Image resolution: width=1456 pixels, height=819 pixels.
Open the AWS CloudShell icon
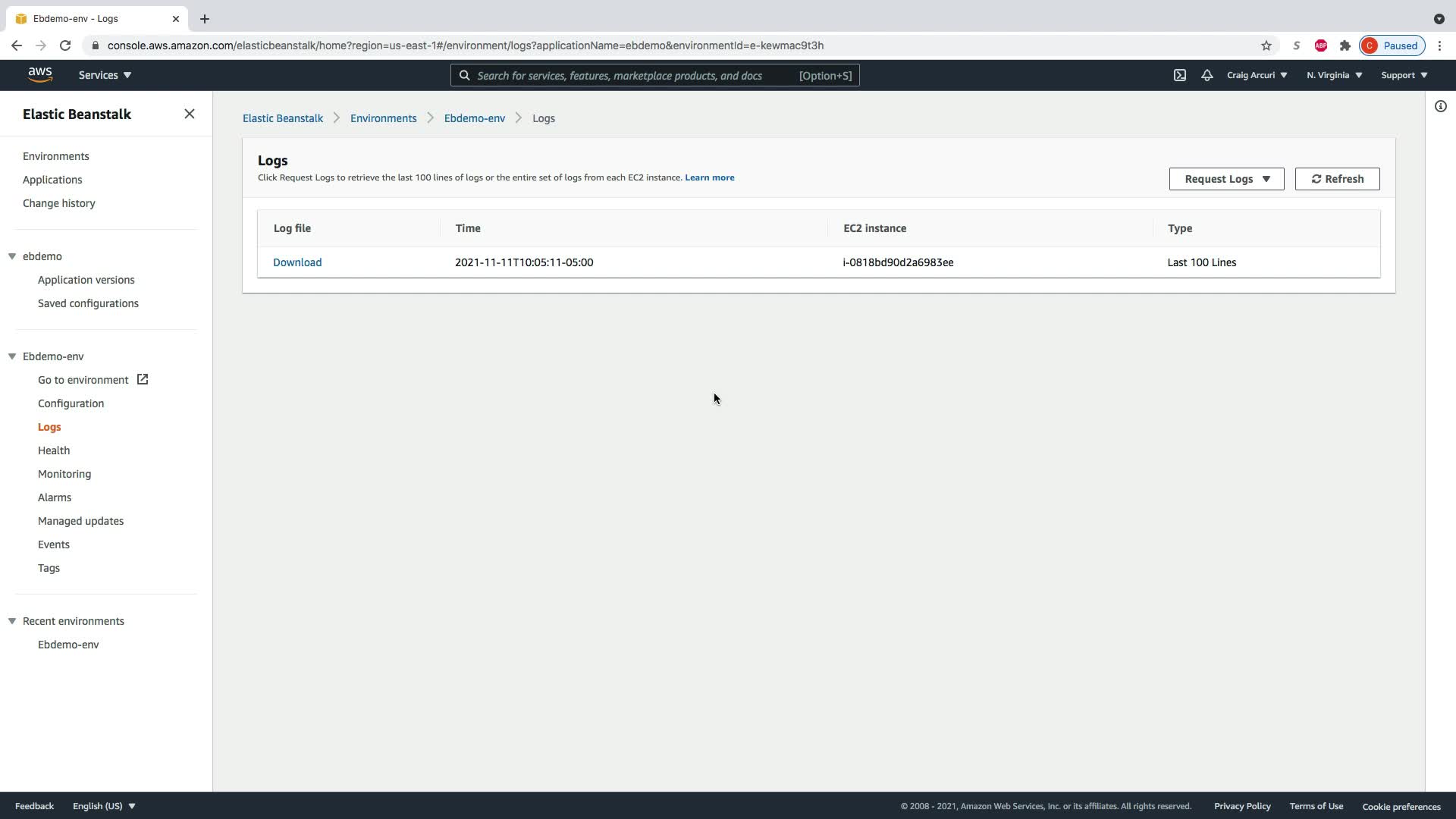pyautogui.click(x=1180, y=75)
